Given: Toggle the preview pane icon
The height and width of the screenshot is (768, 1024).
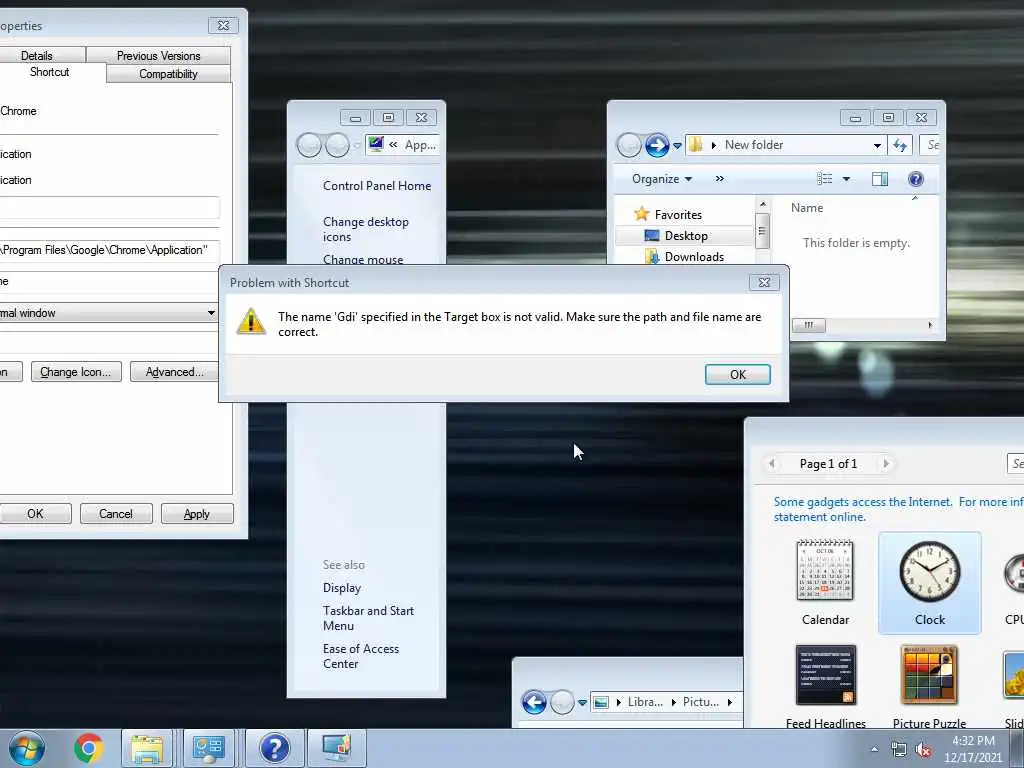Looking at the screenshot, I should [880, 179].
